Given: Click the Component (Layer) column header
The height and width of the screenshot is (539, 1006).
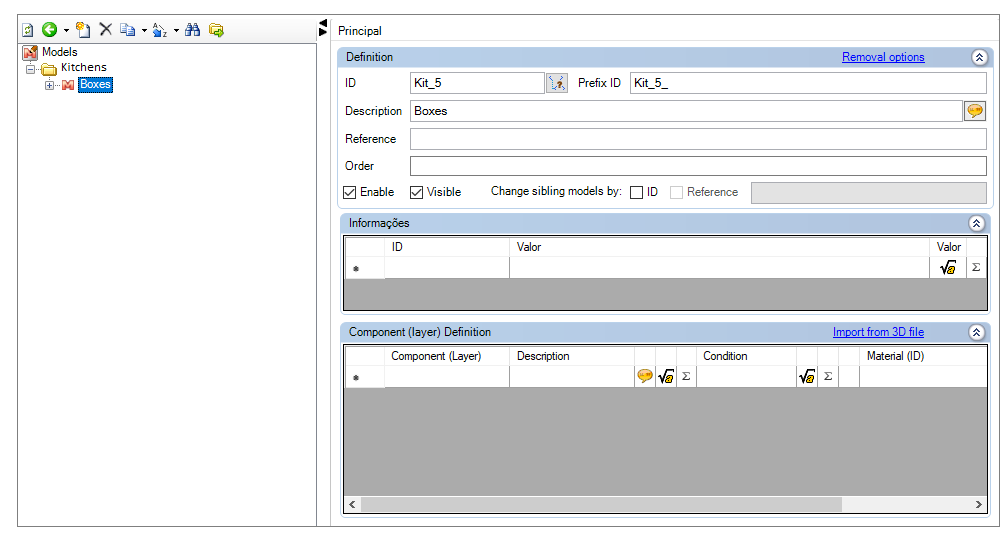Looking at the screenshot, I should pos(447,356).
